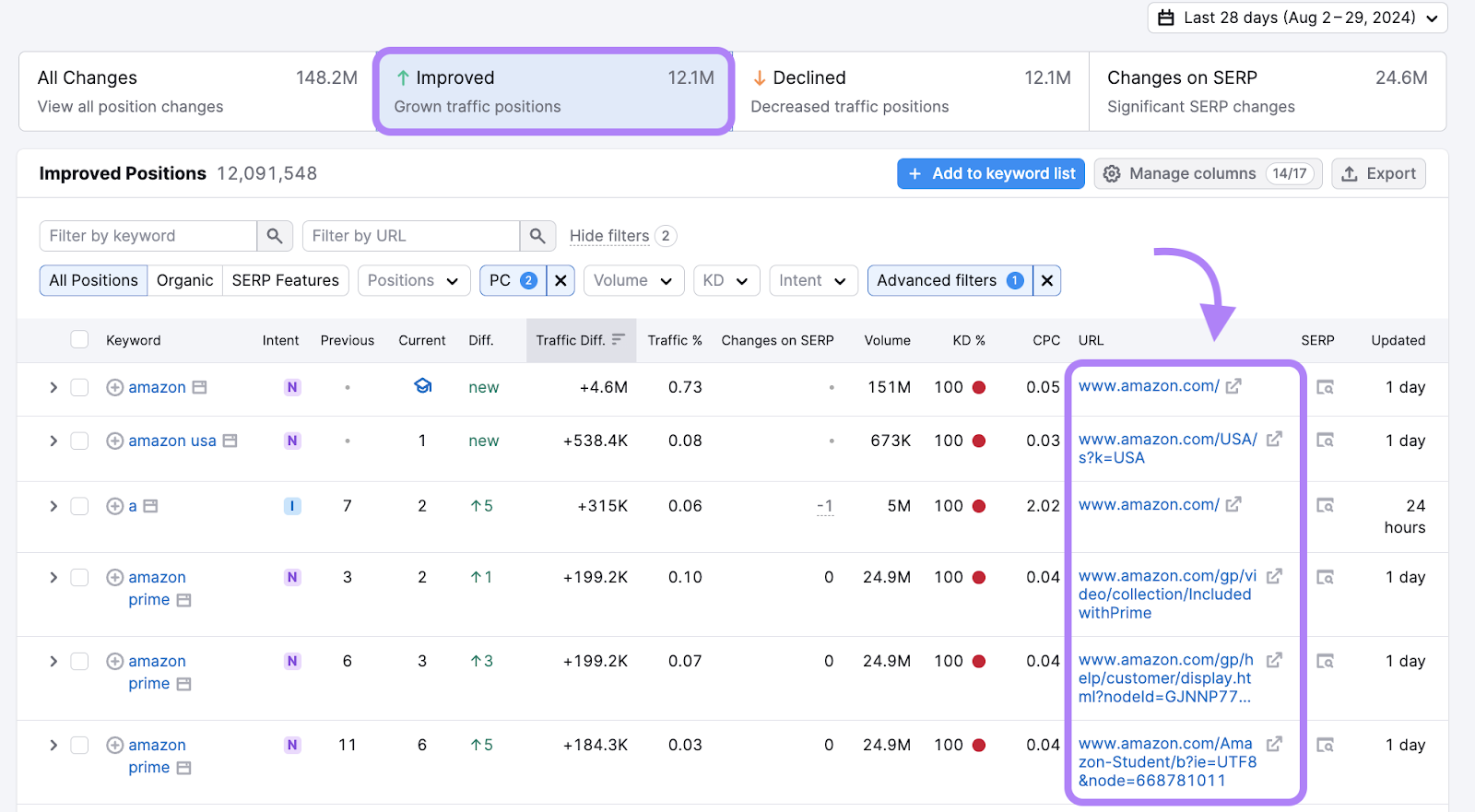Open external link icon for Amazon-Student URL
The width and height of the screenshot is (1475, 812).
coord(1274,744)
